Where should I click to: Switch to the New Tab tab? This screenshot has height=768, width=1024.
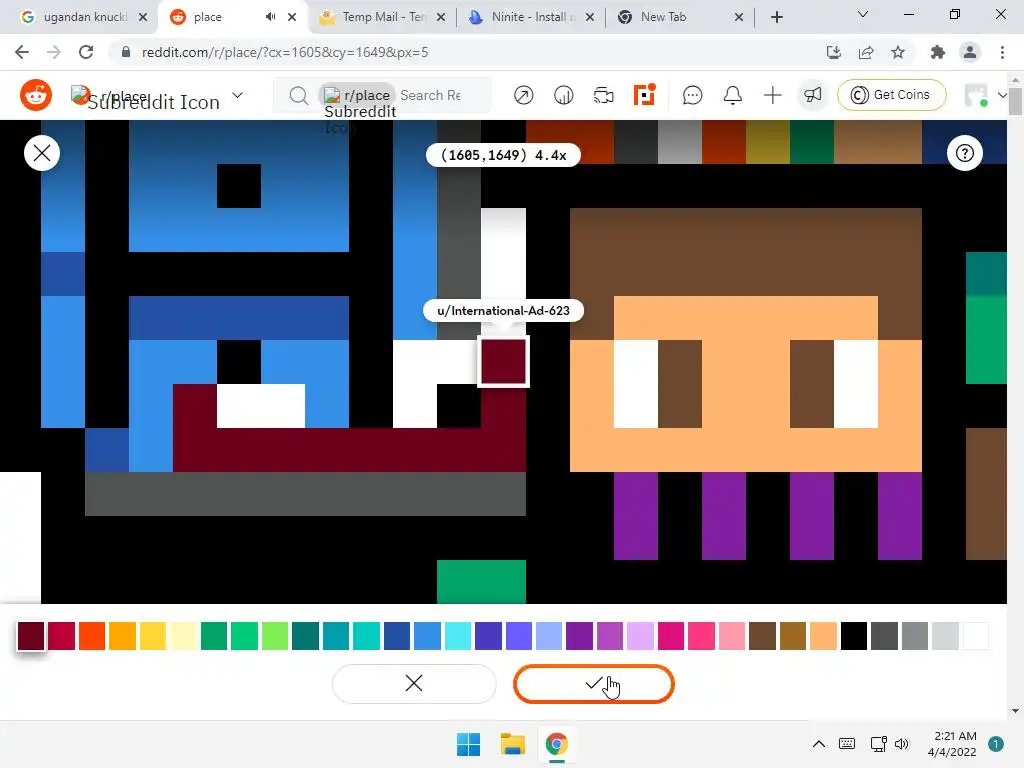coord(679,17)
